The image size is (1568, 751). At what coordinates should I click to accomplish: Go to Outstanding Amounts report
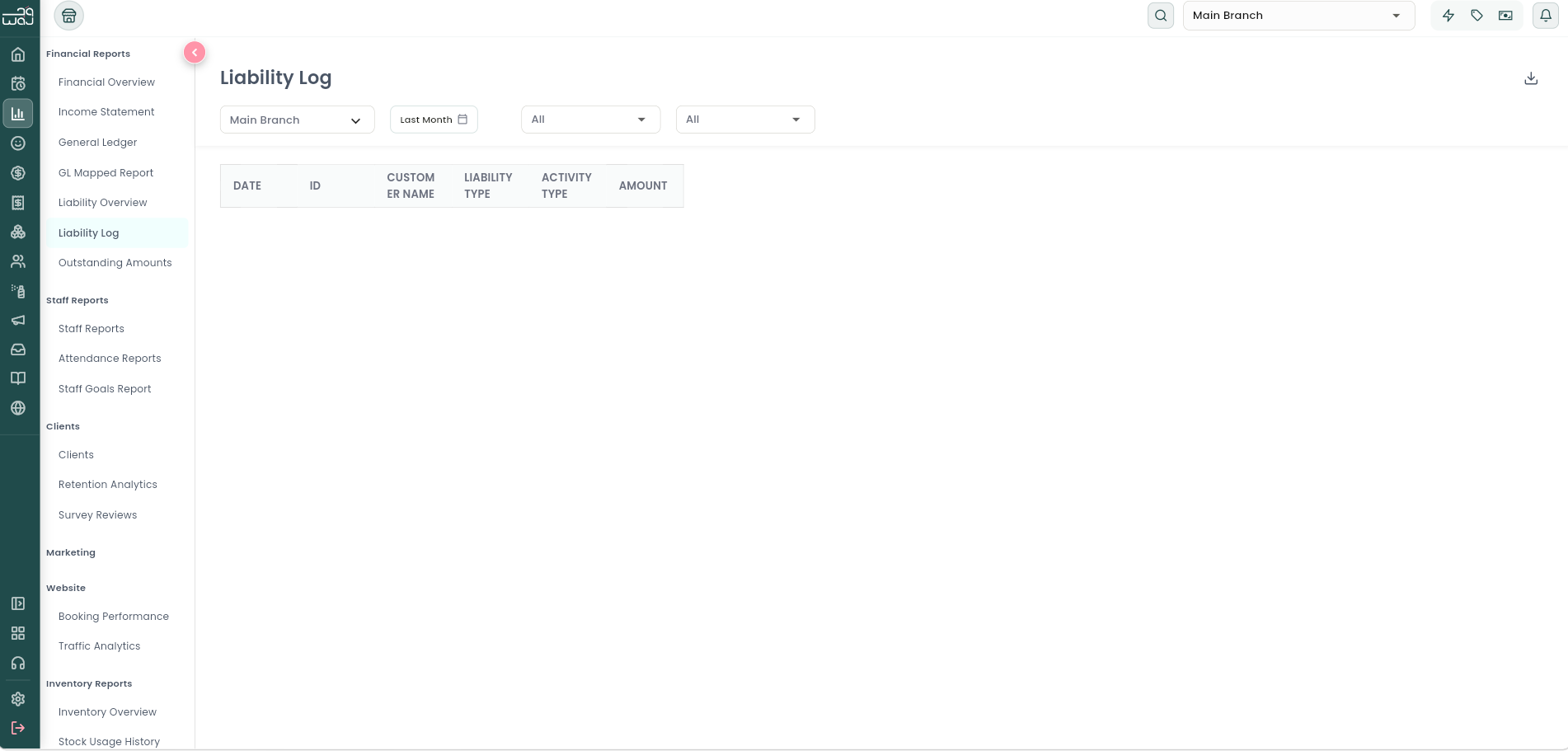[115, 263]
